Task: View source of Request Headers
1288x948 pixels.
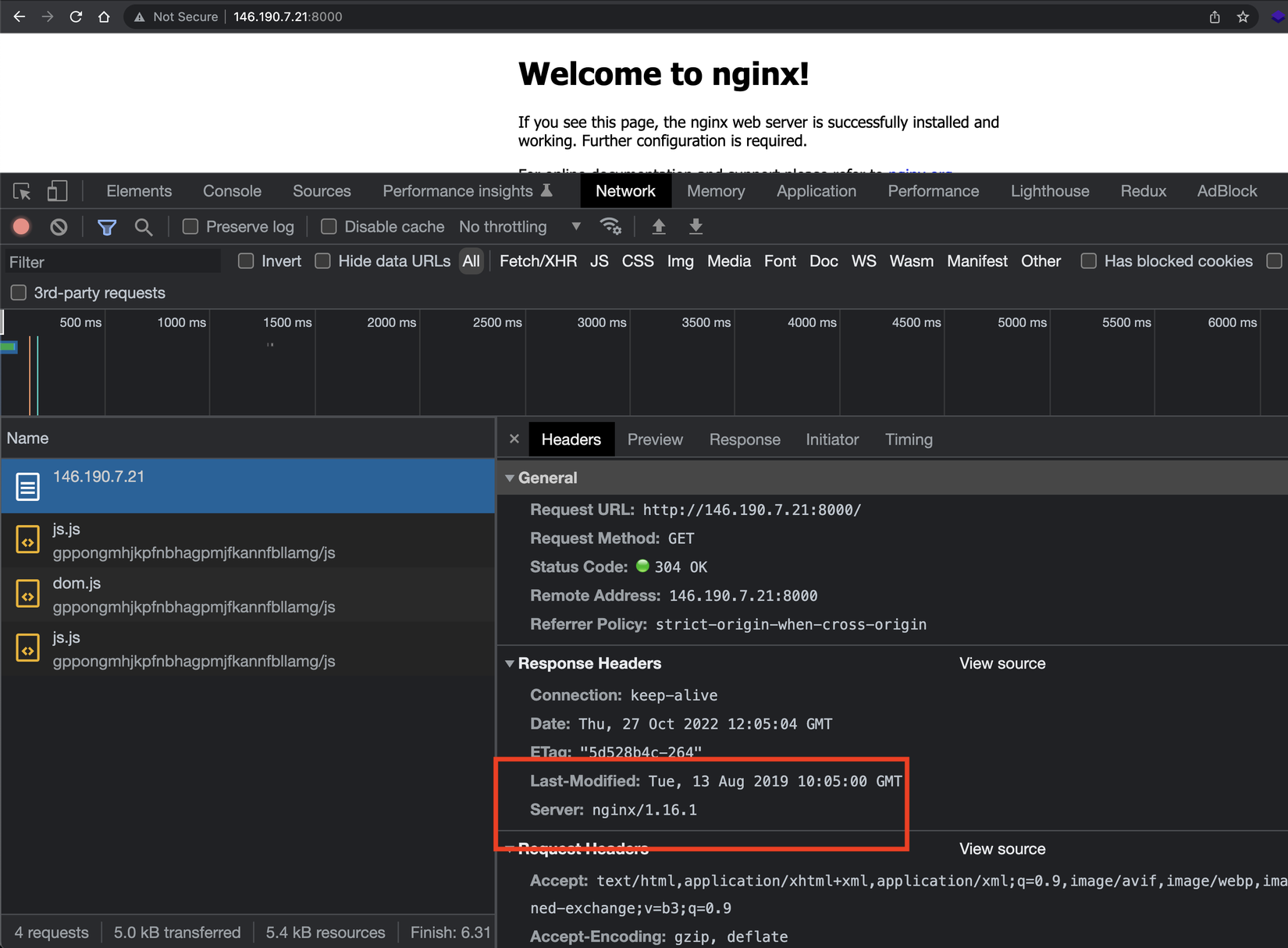Action: 1002,849
